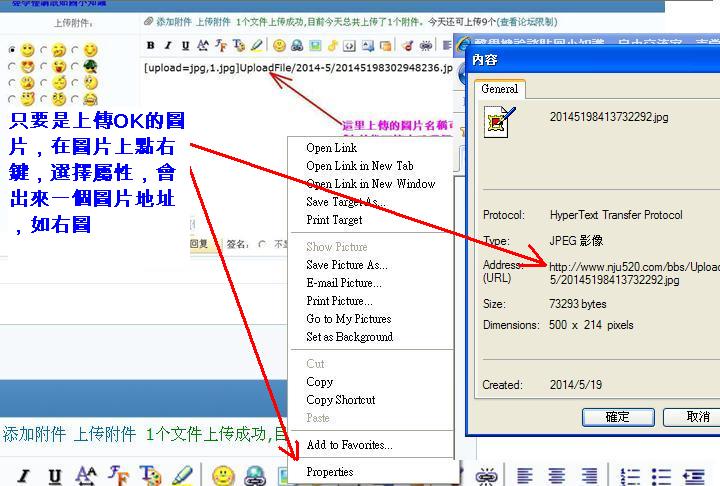This screenshot has width=720, height=486.
Task: Click the bulleted list icon in bottom toolbar
Action: 661,475
